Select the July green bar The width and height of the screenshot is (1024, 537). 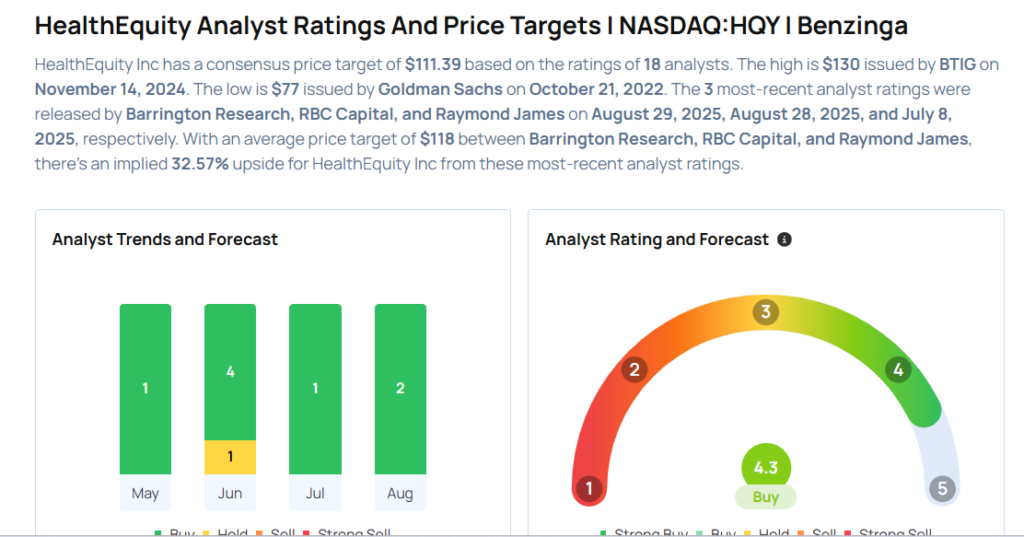point(315,389)
